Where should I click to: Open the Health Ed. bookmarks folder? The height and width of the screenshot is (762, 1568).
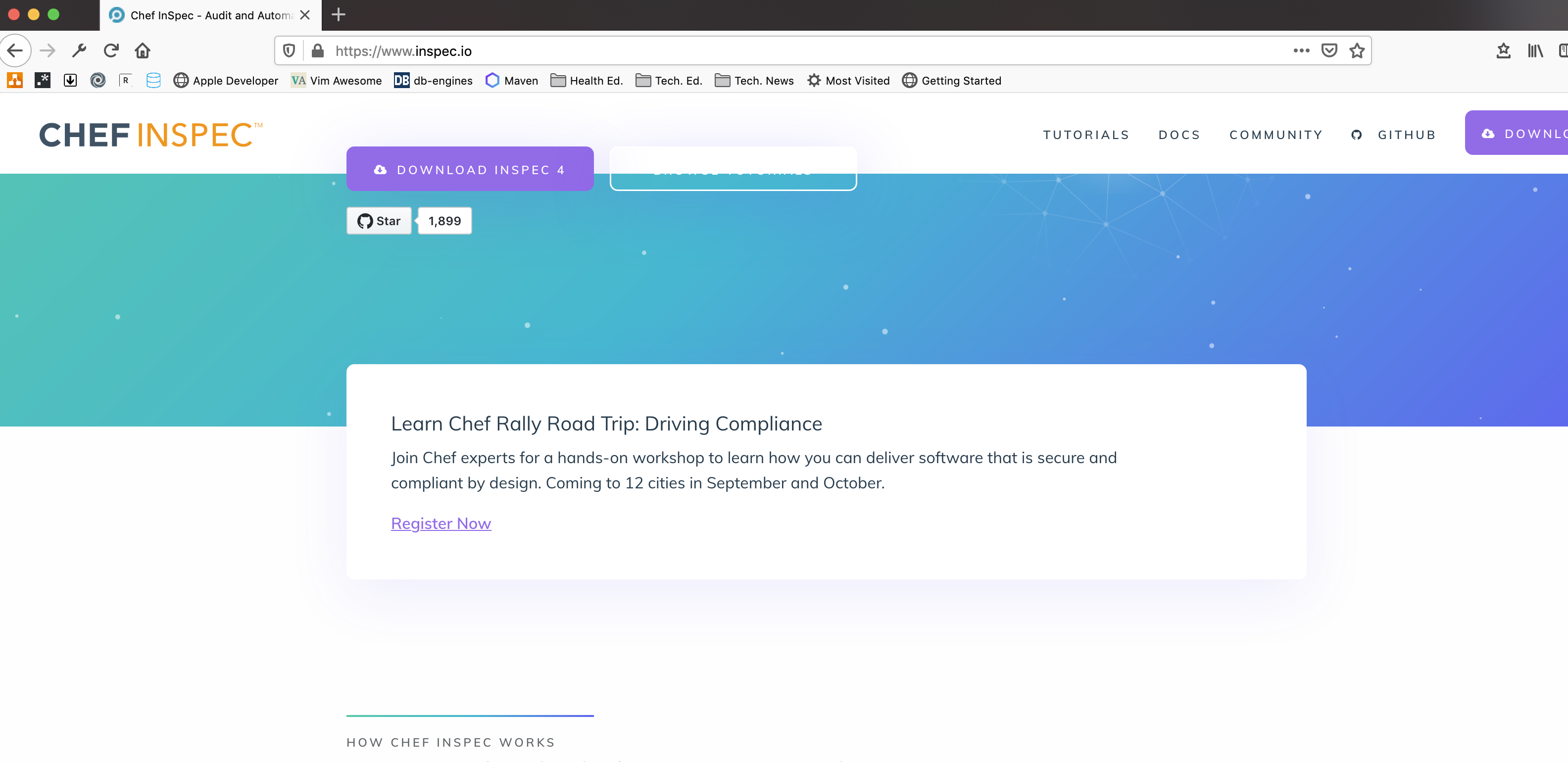[586, 80]
